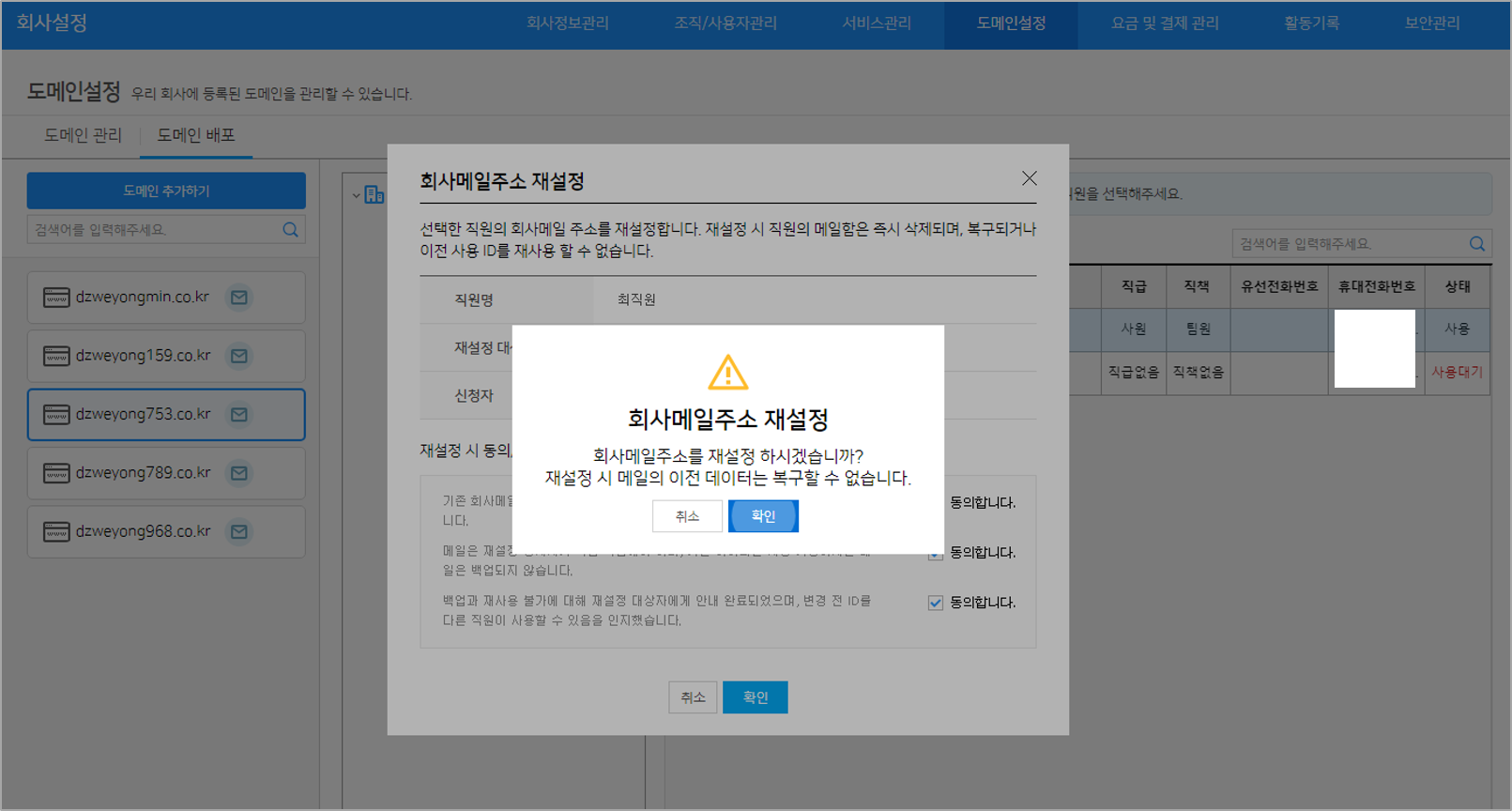Screen dimensions: 1512x811
Task: Click the mail icon beside dzweyong159.co.kr
Action: [239, 356]
